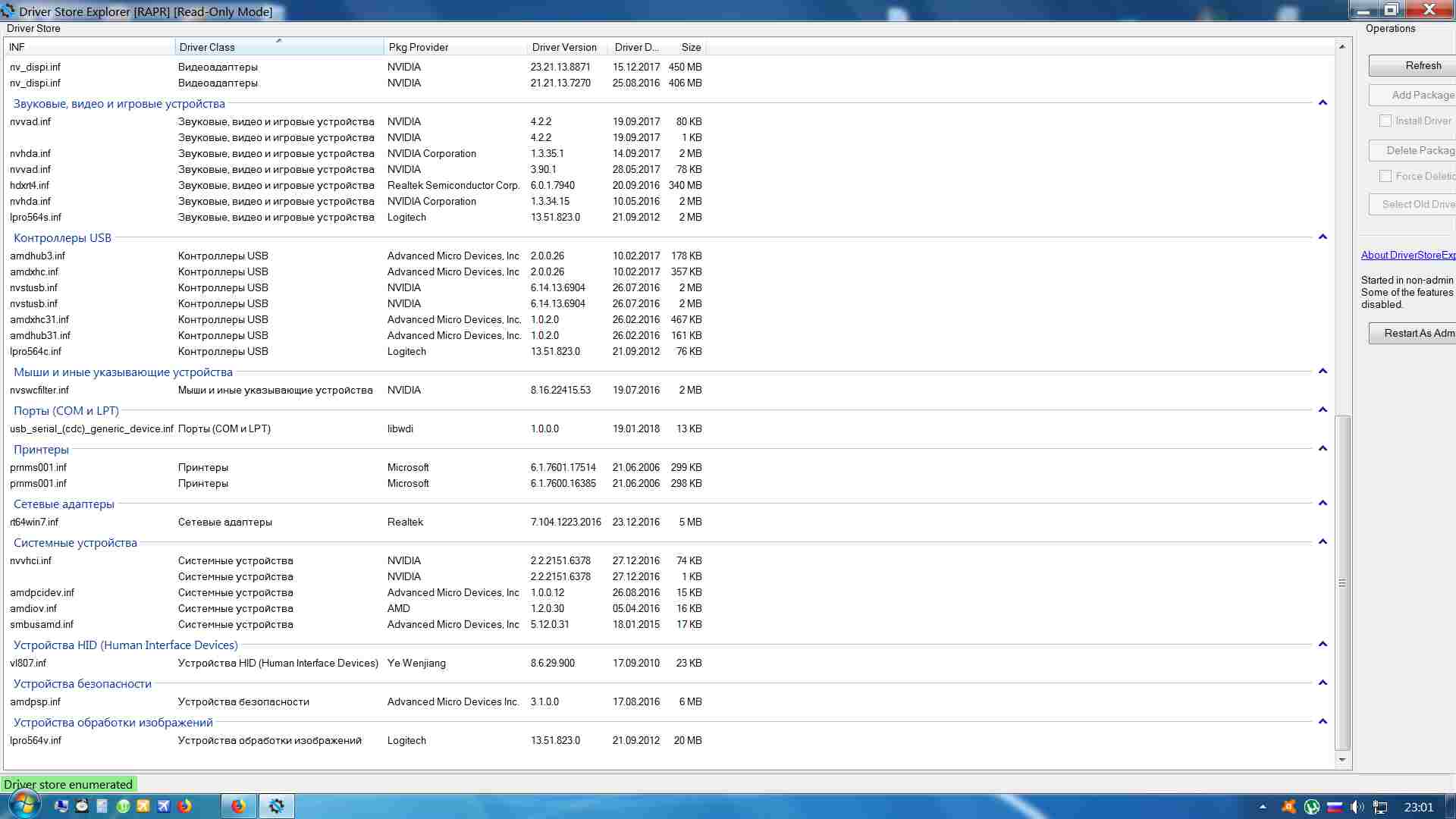
Task: Click the vertical scrollbar thumb of the driver list
Action: [1342, 582]
